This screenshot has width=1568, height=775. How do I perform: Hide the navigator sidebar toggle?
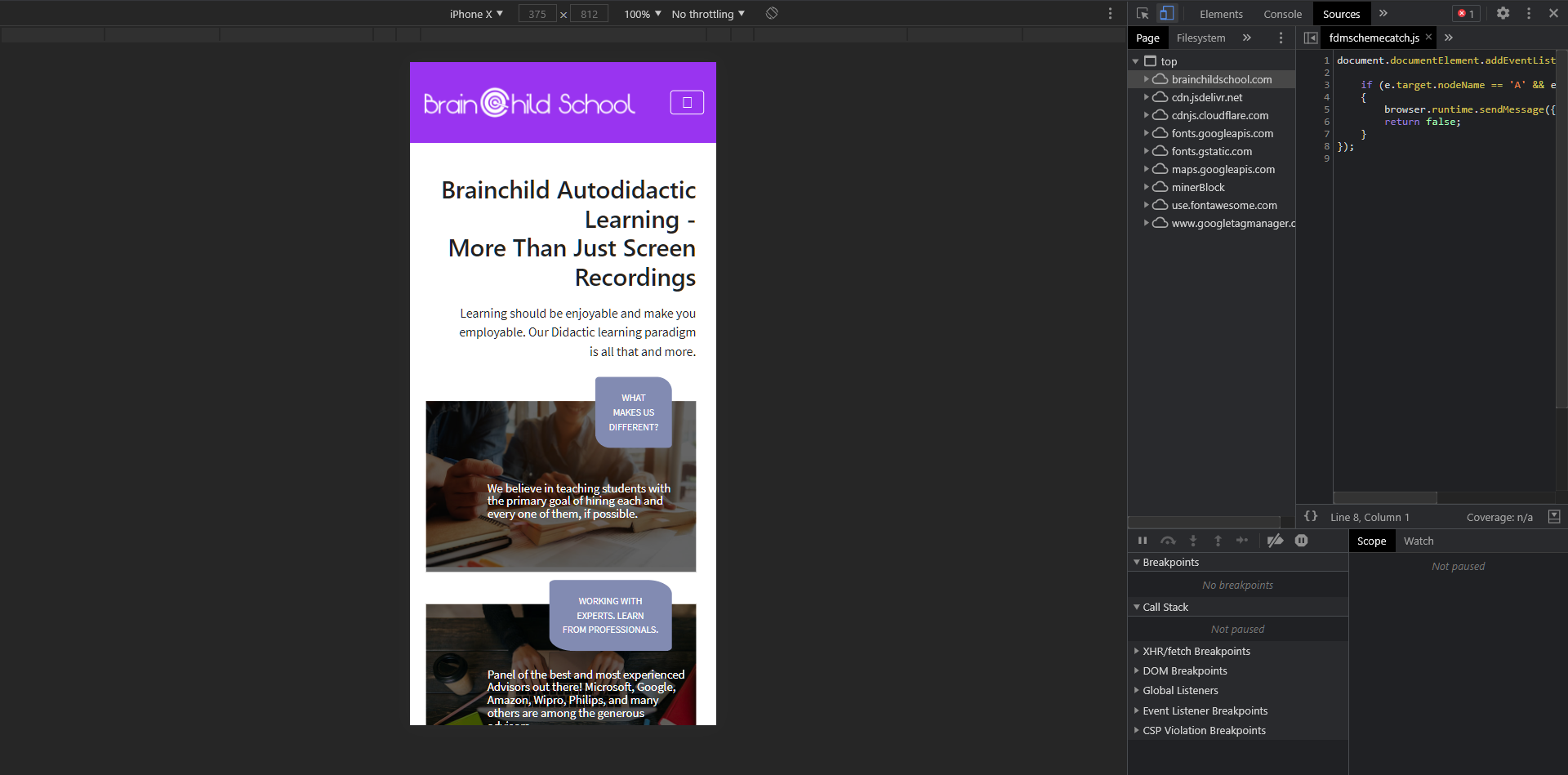(x=1311, y=38)
